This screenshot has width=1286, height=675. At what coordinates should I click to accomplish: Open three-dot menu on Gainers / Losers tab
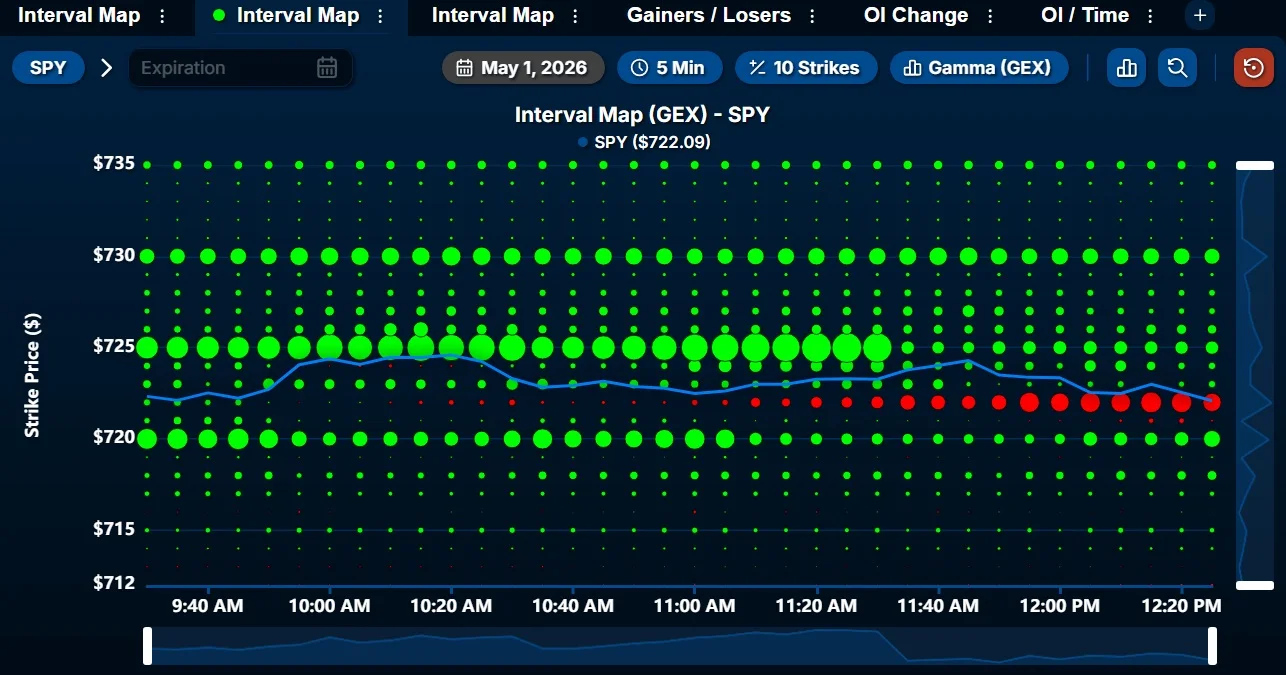click(812, 16)
